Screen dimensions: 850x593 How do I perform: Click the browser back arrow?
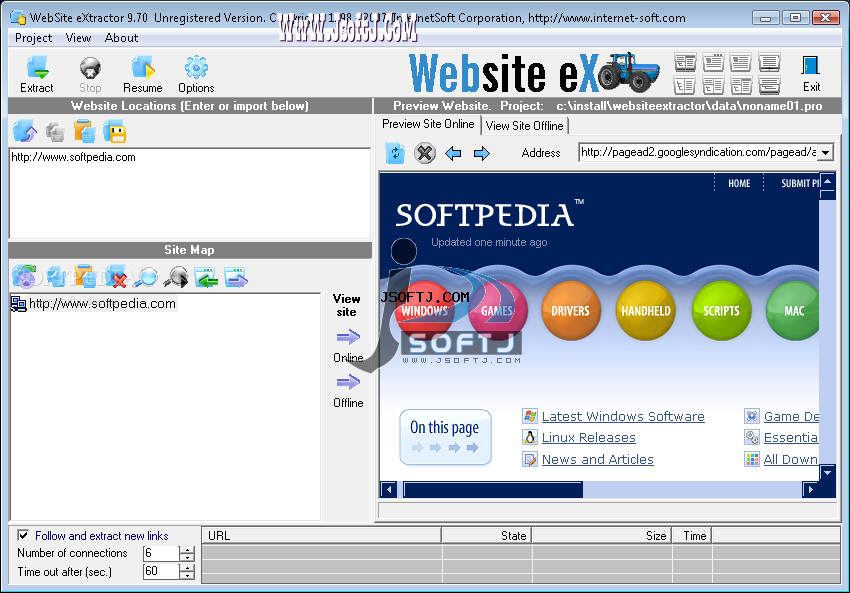pyautogui.click(x=453, y=153)
